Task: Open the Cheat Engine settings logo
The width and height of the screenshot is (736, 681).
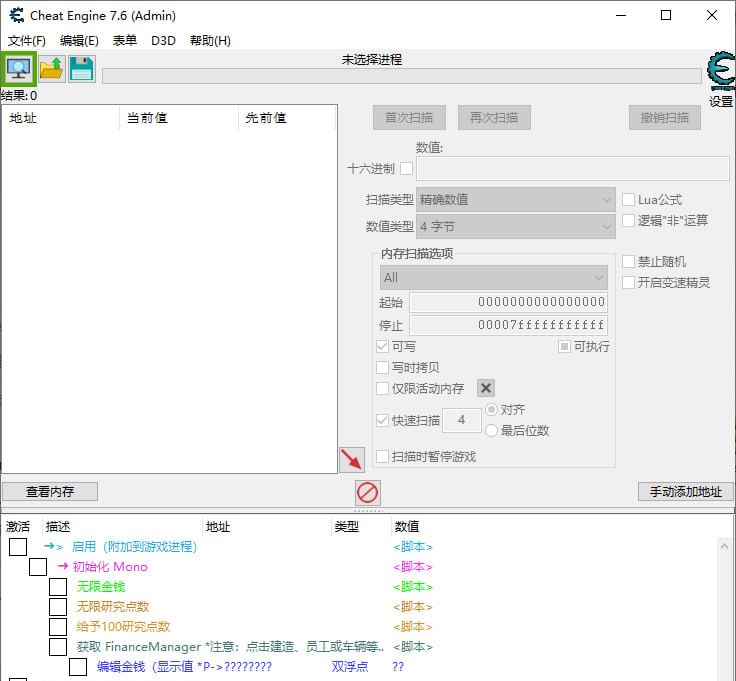Action: pos(721,71)
